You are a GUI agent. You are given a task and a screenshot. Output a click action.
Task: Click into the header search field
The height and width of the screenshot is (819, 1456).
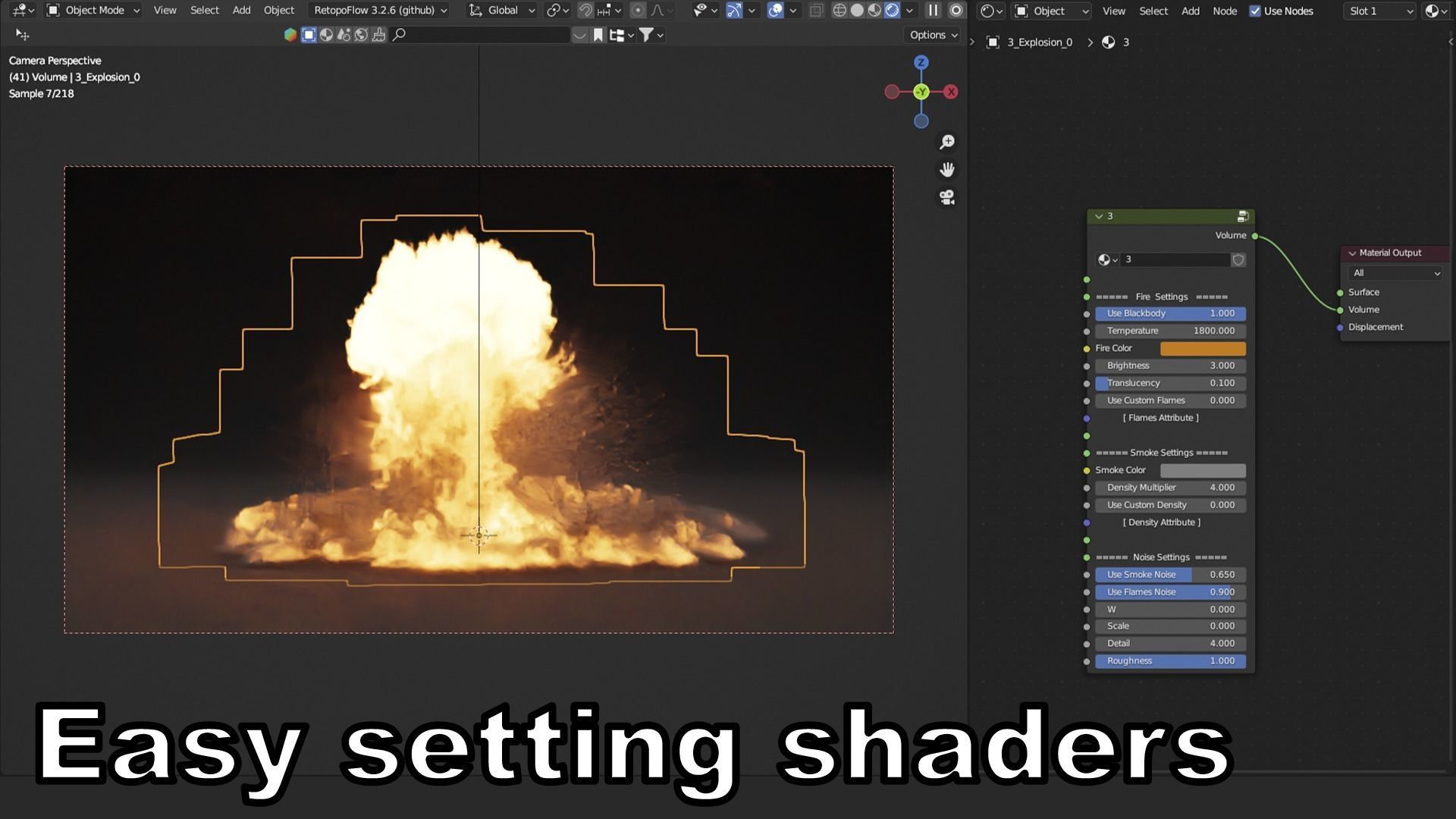pos(479,35)
